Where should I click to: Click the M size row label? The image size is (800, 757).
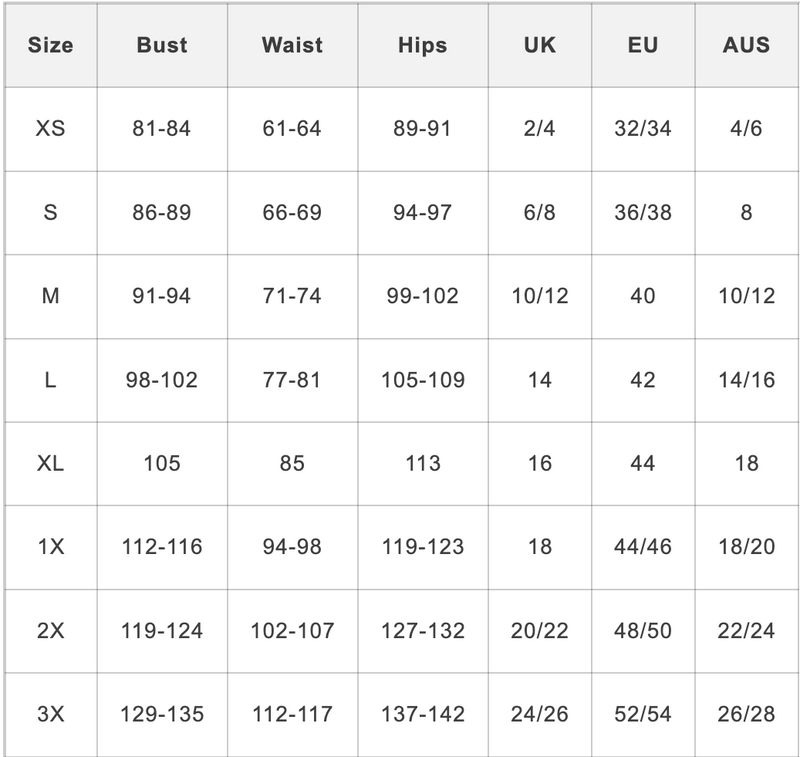point(50,296)
